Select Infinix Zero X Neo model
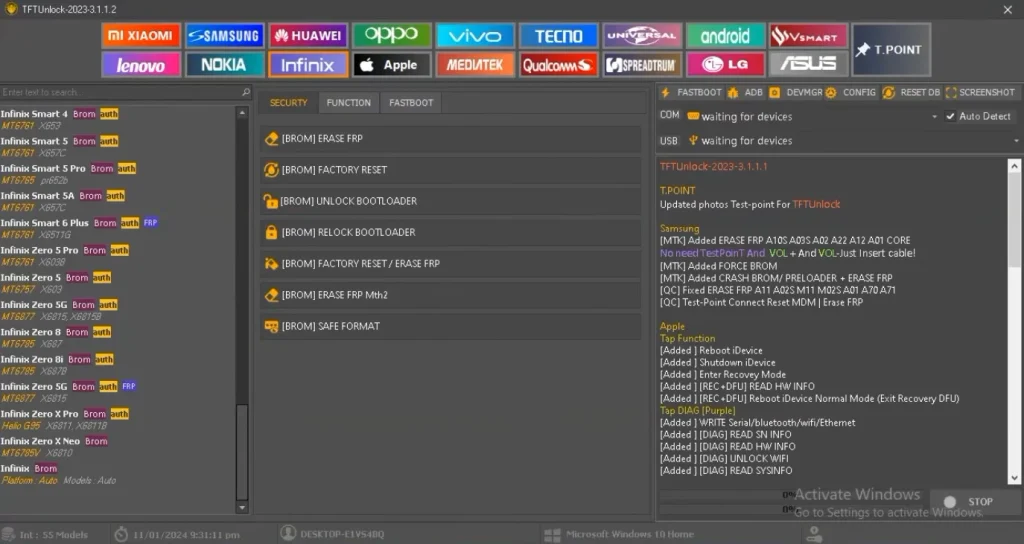Image resolution: width=1024 pixels, height=544 pixels. [x=118, y=447]
